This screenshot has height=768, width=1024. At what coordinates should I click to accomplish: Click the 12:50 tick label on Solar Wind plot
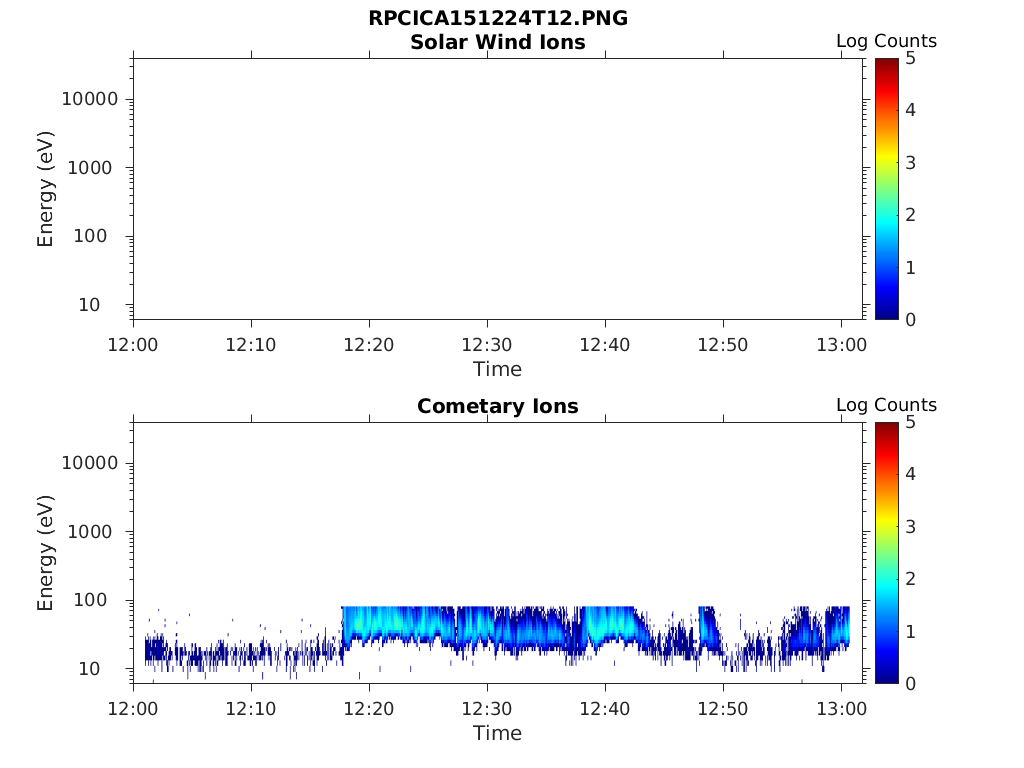coord(723,345)
